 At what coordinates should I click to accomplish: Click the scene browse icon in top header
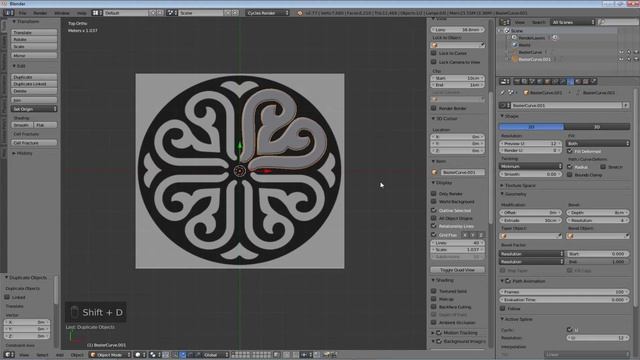point(172,13)
